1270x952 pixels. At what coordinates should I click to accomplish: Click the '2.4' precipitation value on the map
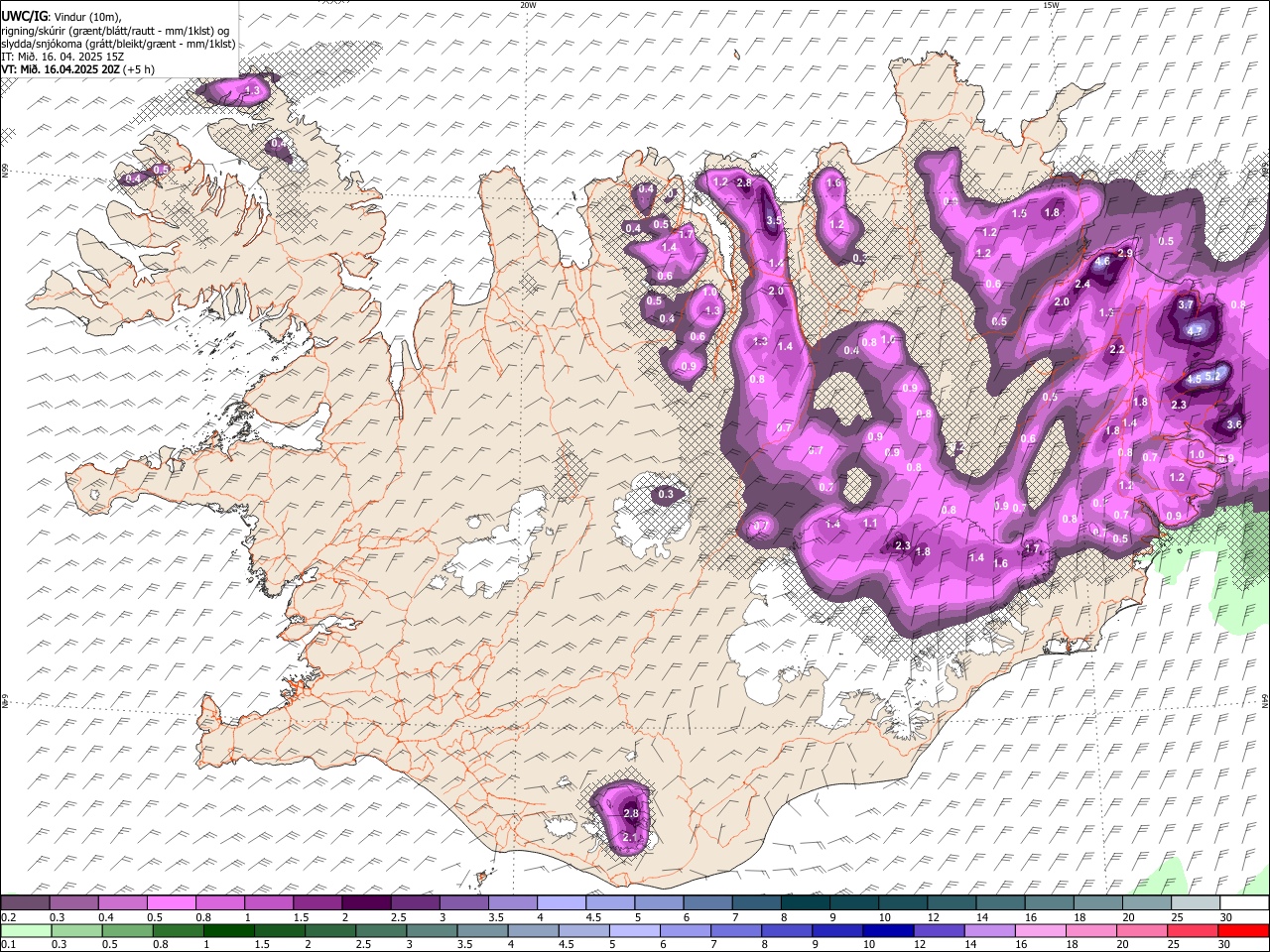[1082, 285]
